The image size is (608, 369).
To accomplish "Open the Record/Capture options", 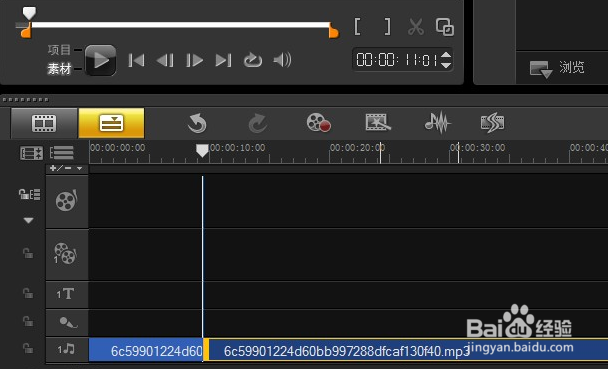I will point(318,123).
